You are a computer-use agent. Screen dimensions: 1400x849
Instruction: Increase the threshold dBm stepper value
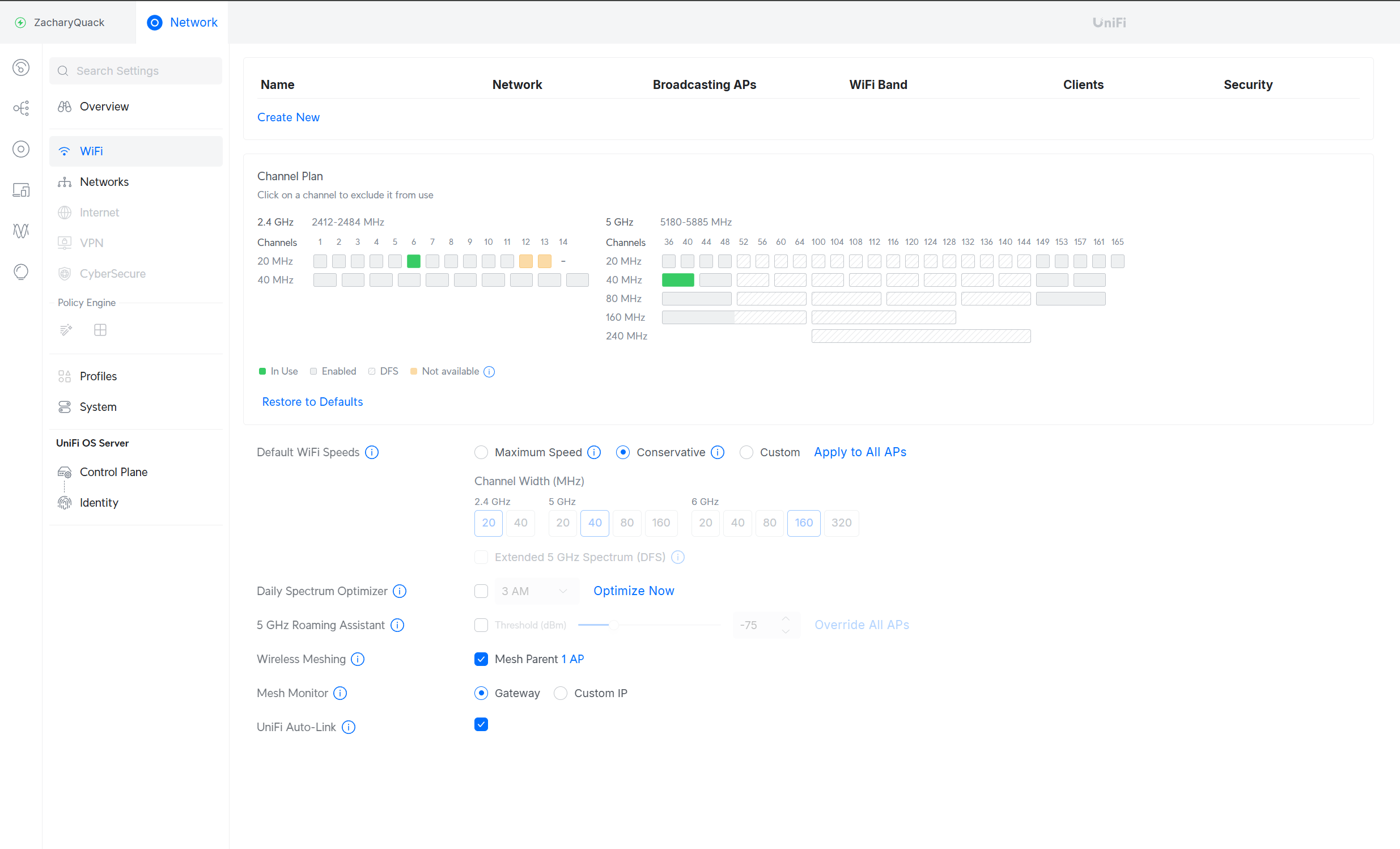786,619
